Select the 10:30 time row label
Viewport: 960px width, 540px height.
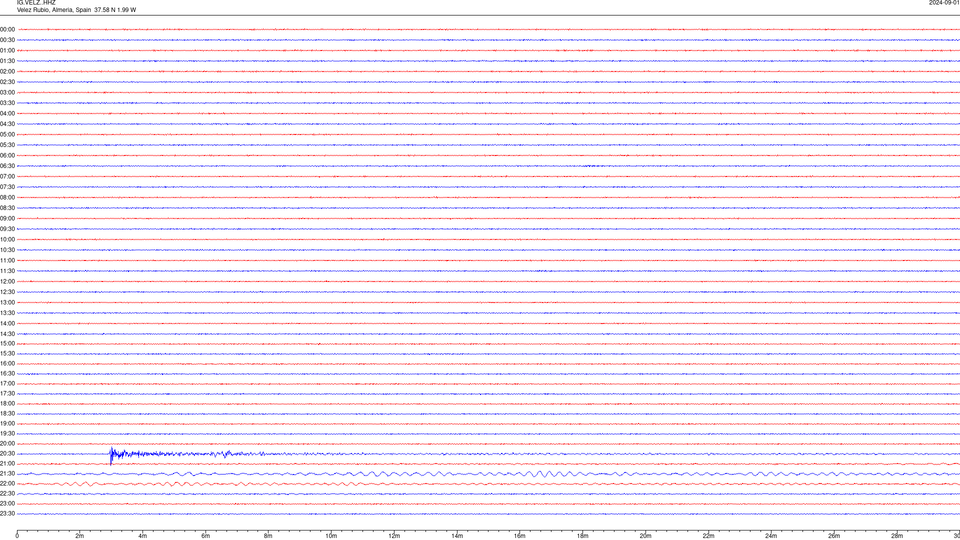click(7, 250)
